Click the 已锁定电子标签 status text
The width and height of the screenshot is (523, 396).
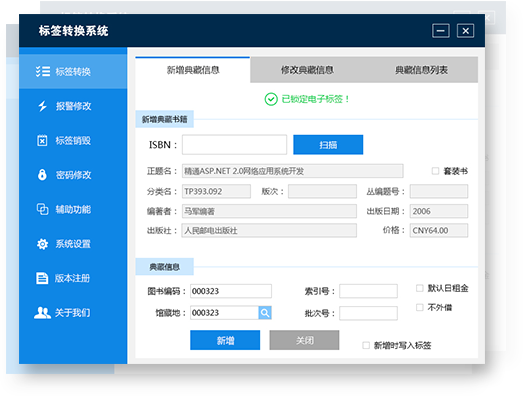coord(315,99)
